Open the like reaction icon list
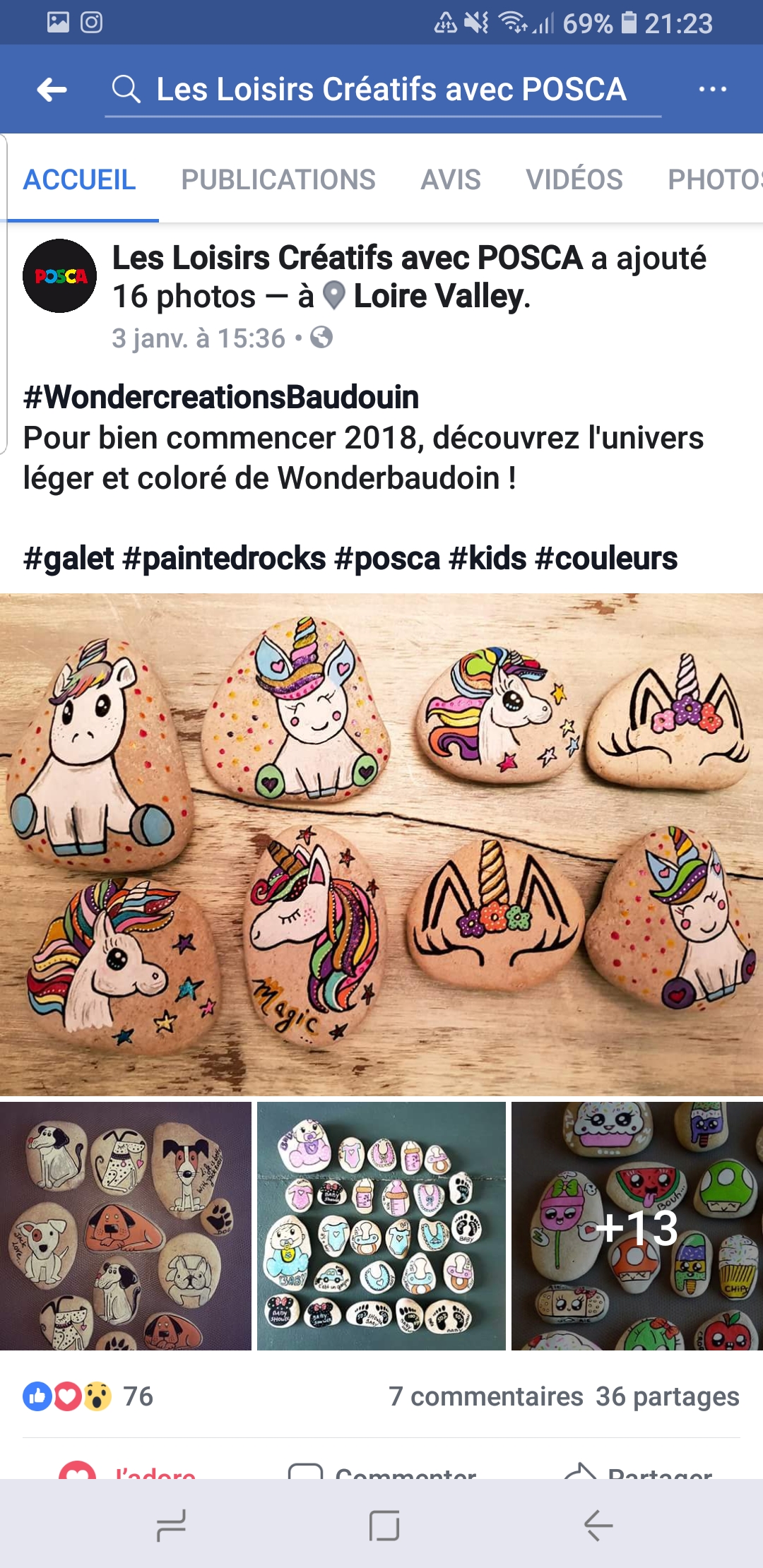Viewport: 763px width, 1568px height. (x=37, y=1396)
